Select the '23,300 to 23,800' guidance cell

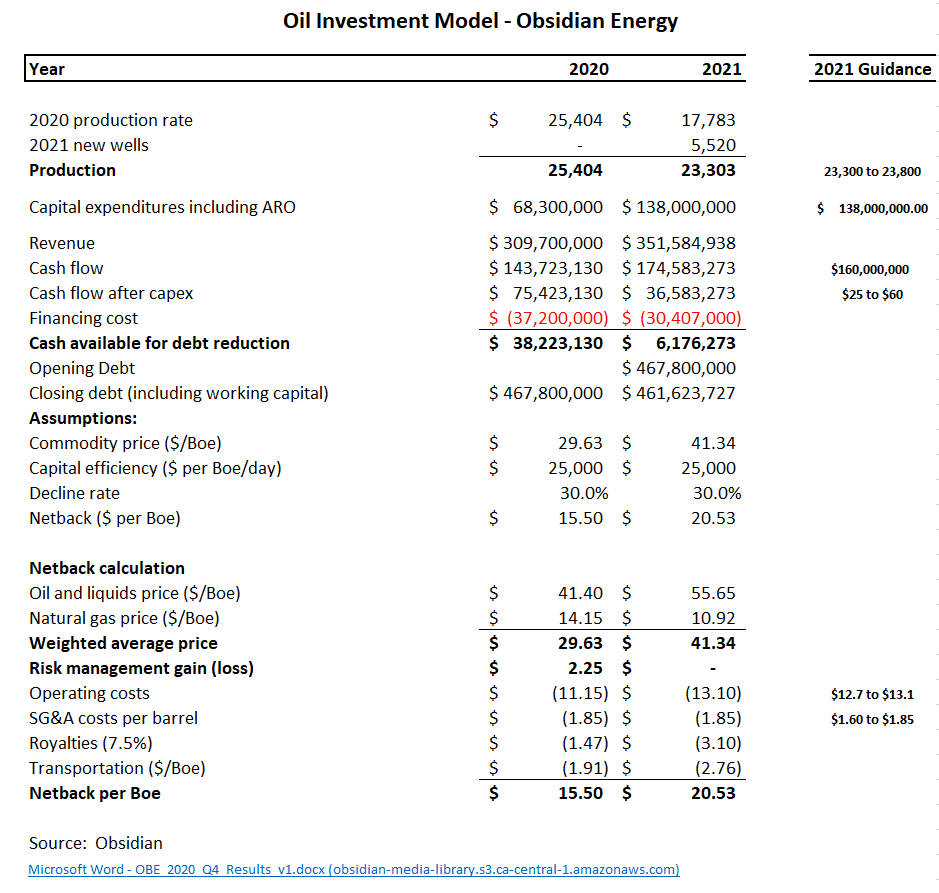pyautogui.click(x=872, y=172)
